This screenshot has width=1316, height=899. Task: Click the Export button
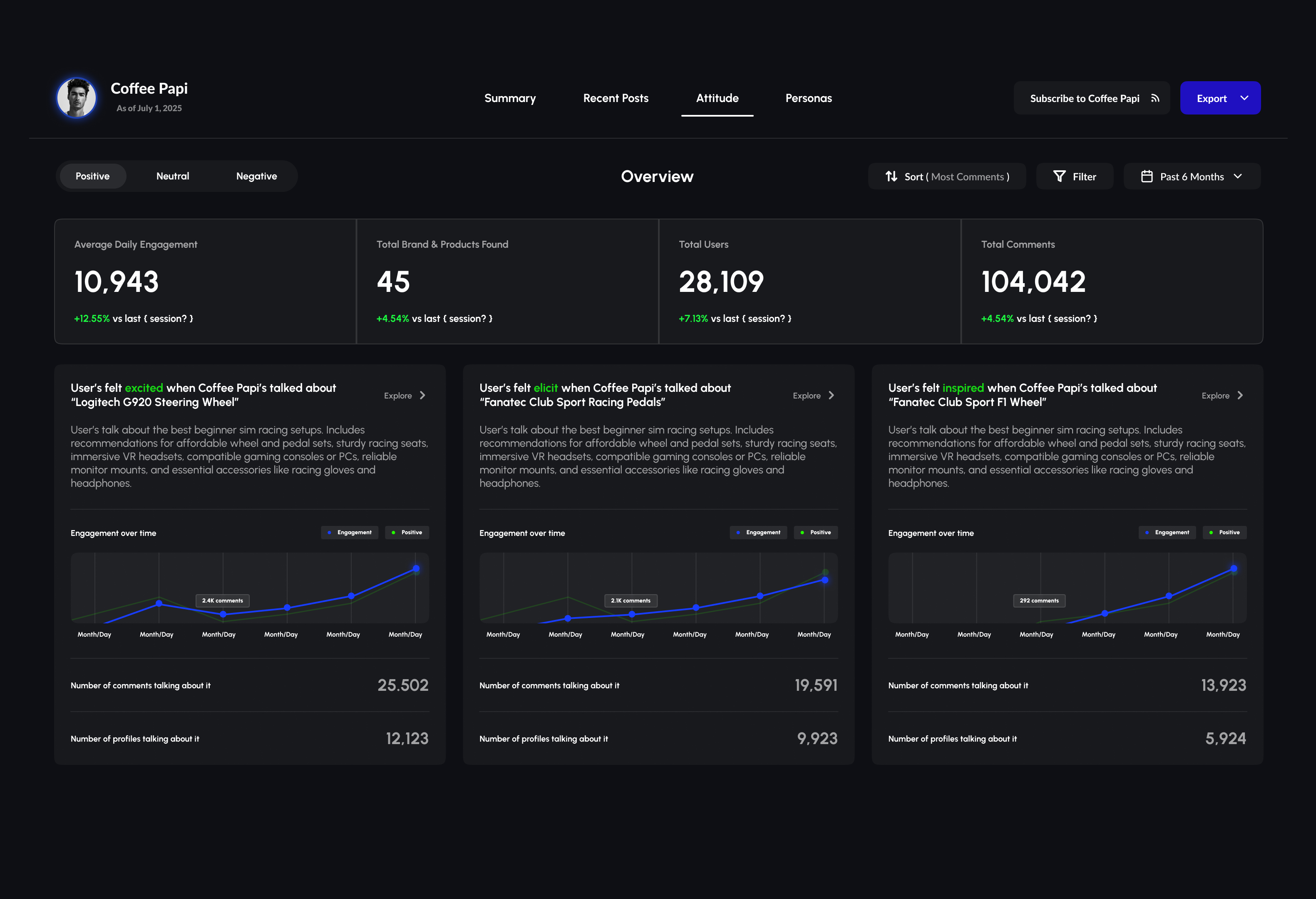click(1220, 98)
